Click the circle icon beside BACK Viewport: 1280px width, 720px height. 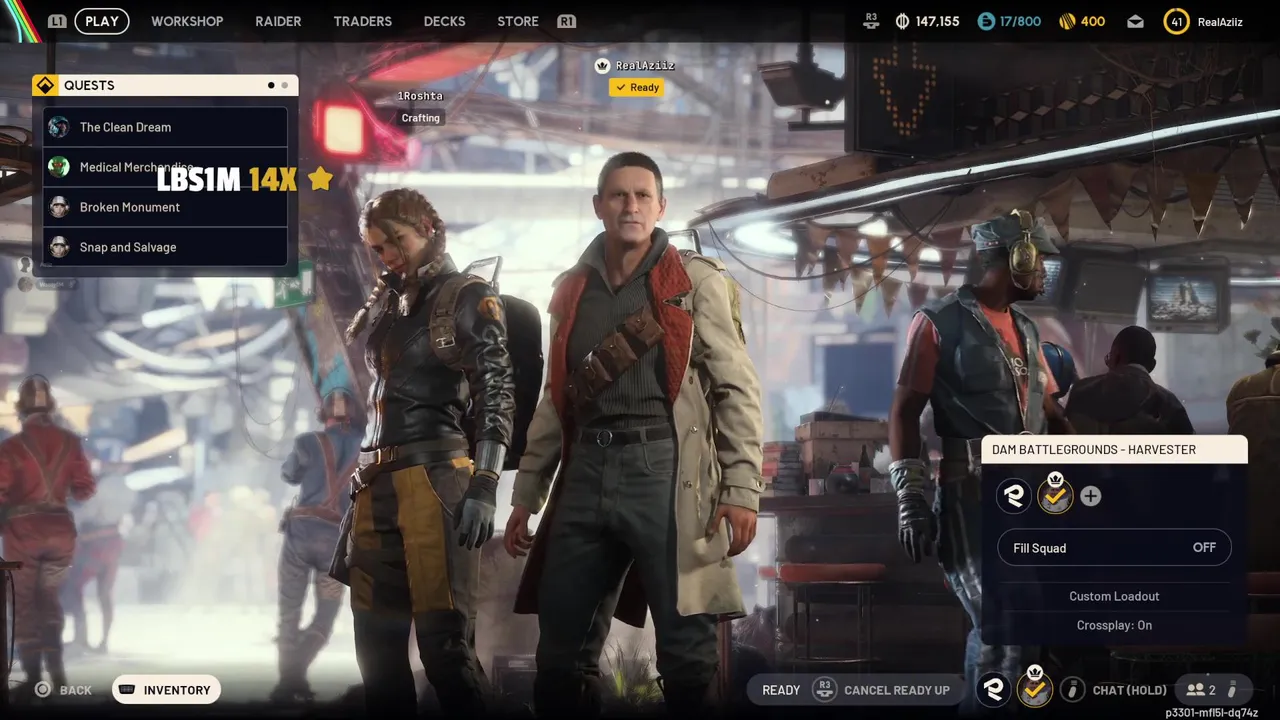click(42, 690)
